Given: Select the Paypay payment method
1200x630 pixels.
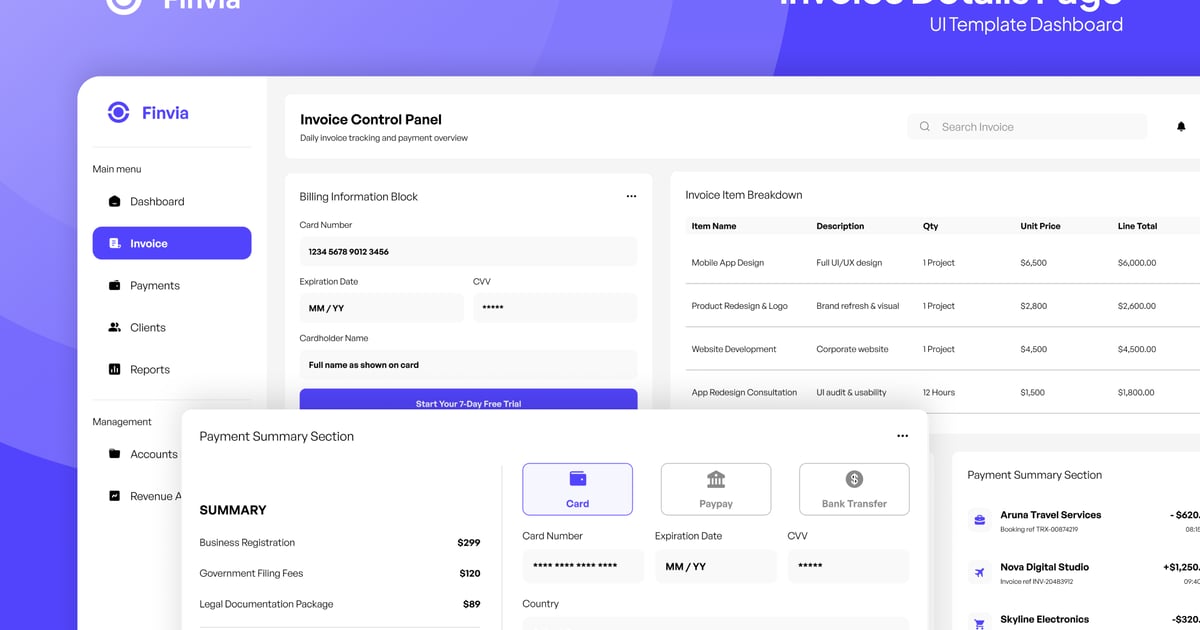Looking at the screenshot, I should coord(715,489).
